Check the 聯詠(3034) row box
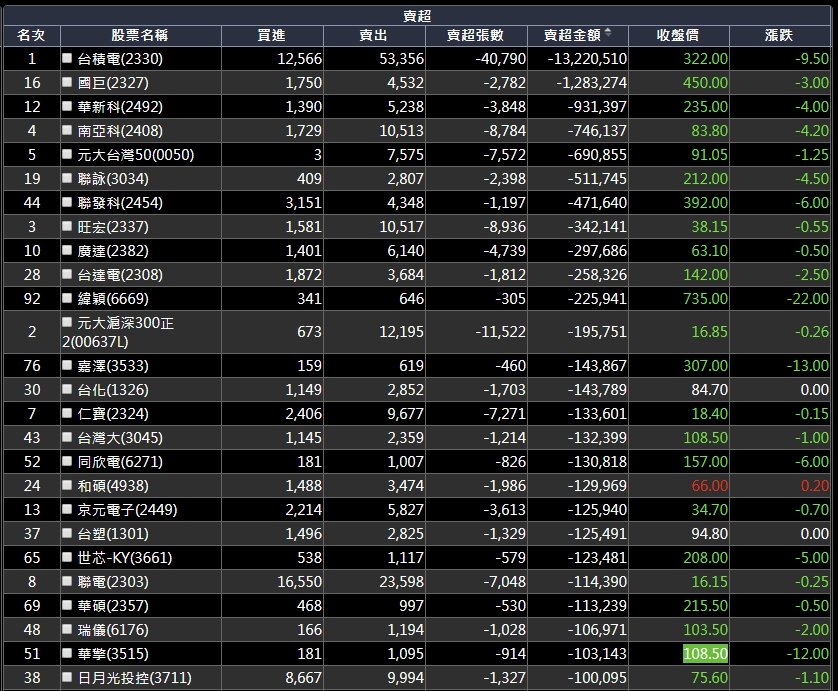The image size is (838, 691). [x=67, y=178]
